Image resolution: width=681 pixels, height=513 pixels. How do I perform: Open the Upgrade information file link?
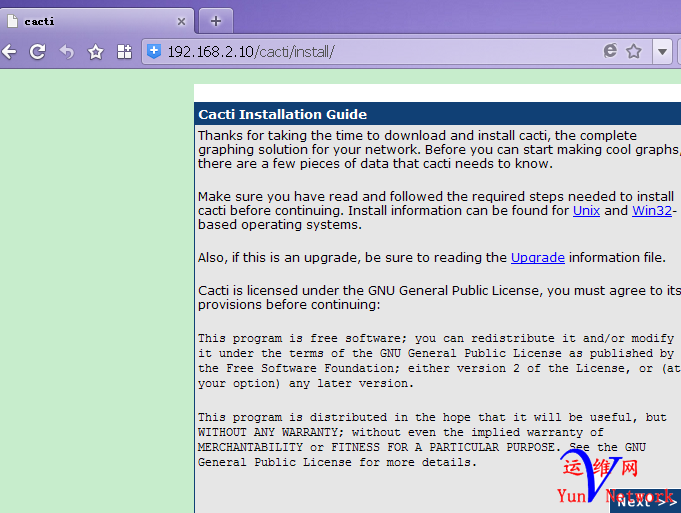538,258
